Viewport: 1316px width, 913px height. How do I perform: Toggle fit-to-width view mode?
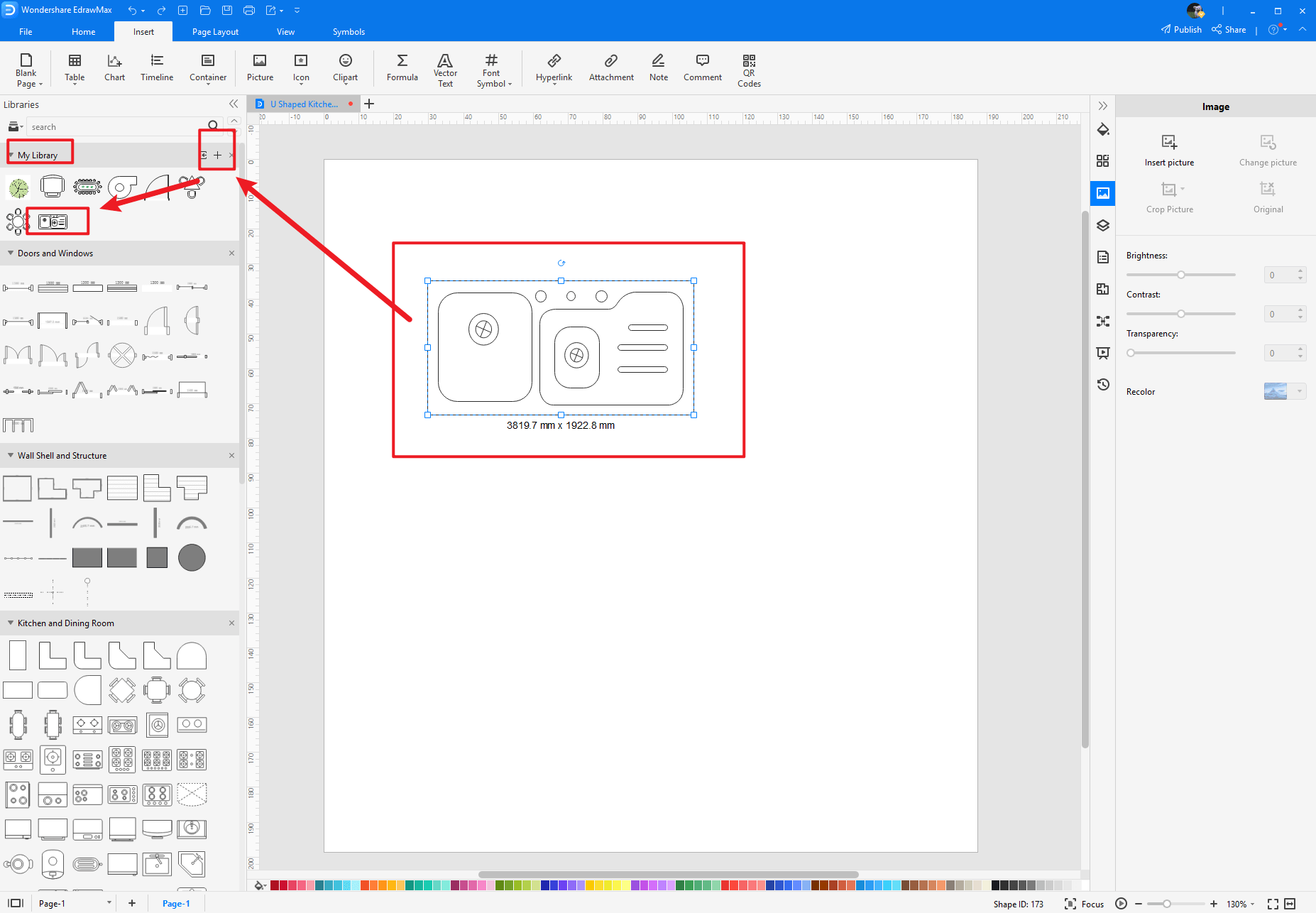click(x=1292, y=903)
